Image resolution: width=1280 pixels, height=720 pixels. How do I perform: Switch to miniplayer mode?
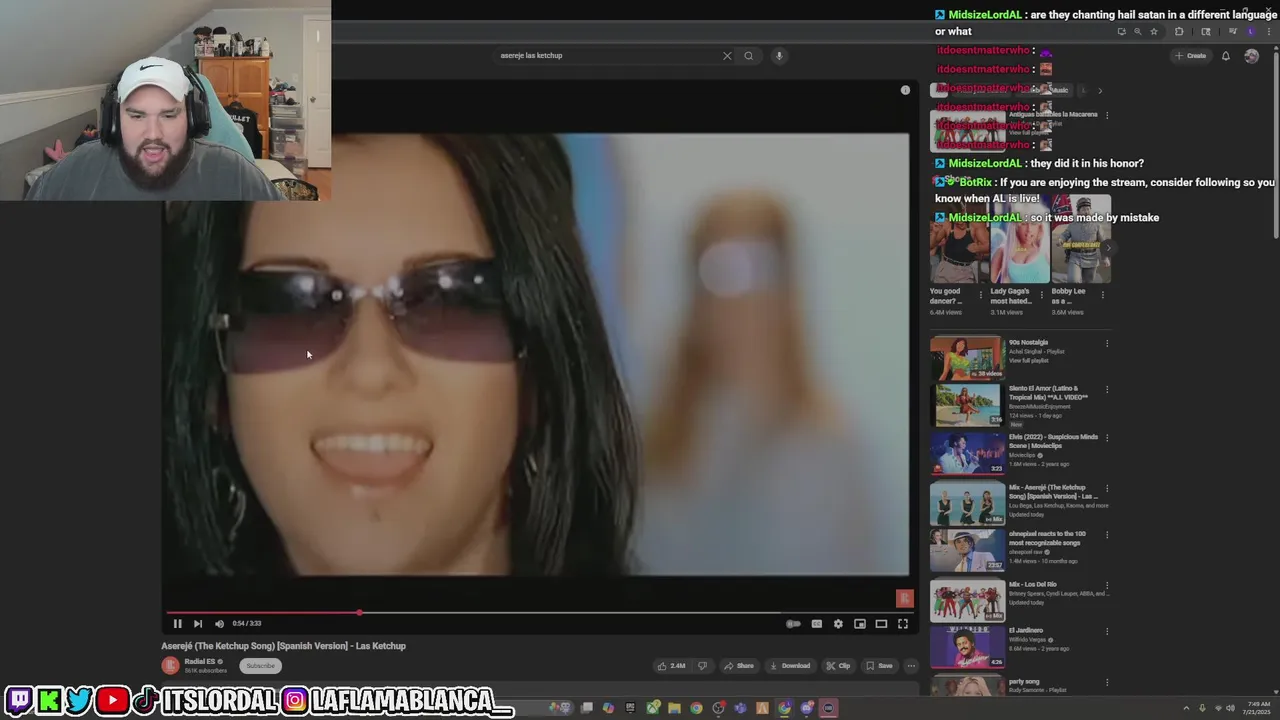point(860,624)
